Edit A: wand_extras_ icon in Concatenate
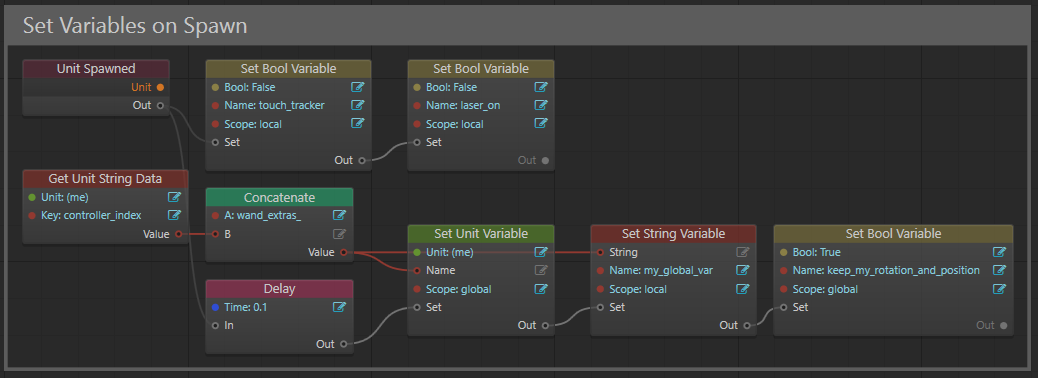 [x=340, y=215]
